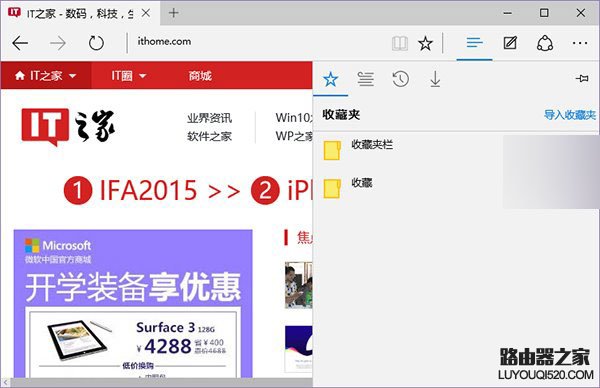Viewport: 600px width, 388px height.
Task: Pin the Hub pane open
Action: pos(582,78)
